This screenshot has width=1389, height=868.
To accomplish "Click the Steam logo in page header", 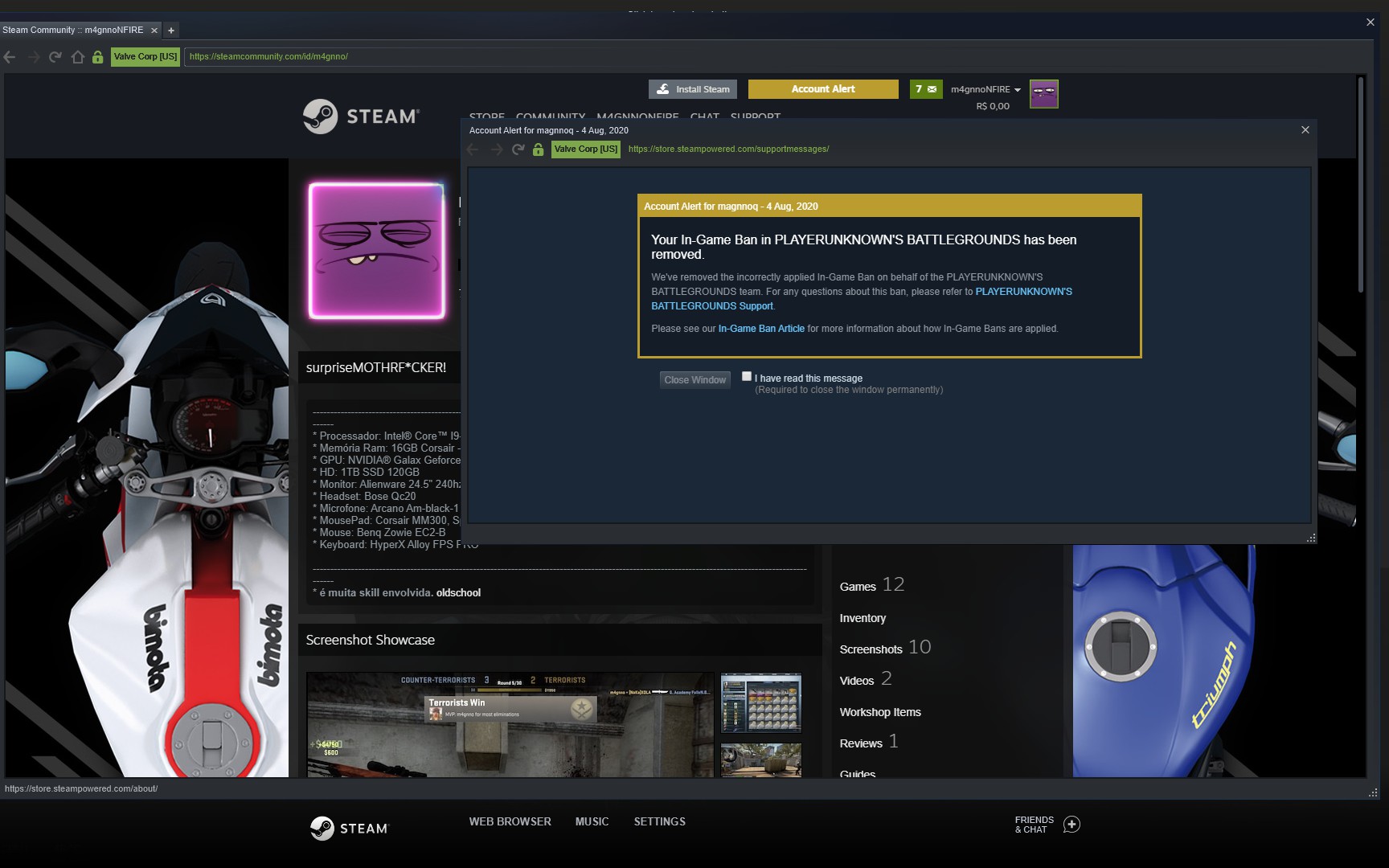I will [x=361, y=117].
